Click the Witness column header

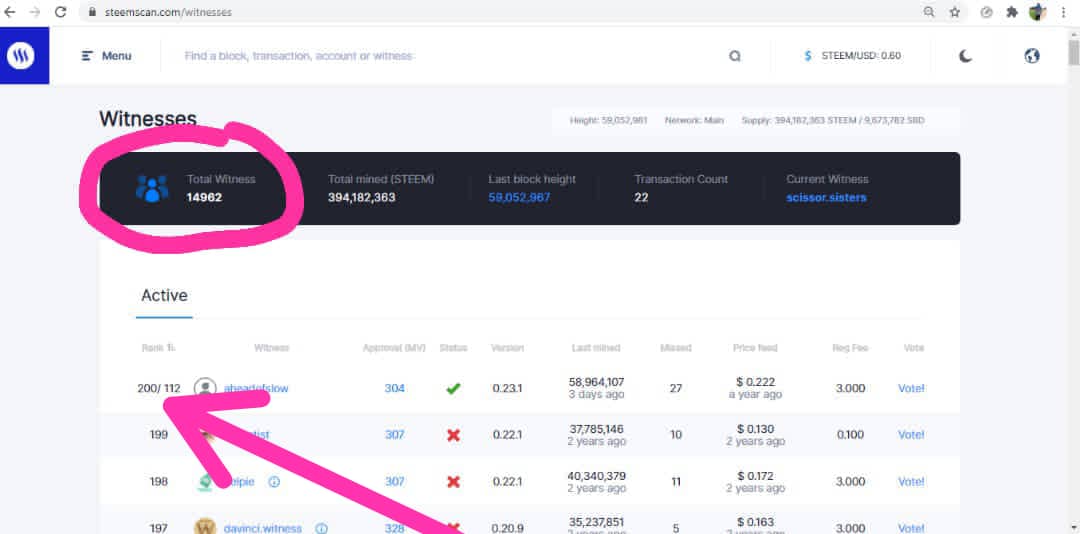point(271,348)
